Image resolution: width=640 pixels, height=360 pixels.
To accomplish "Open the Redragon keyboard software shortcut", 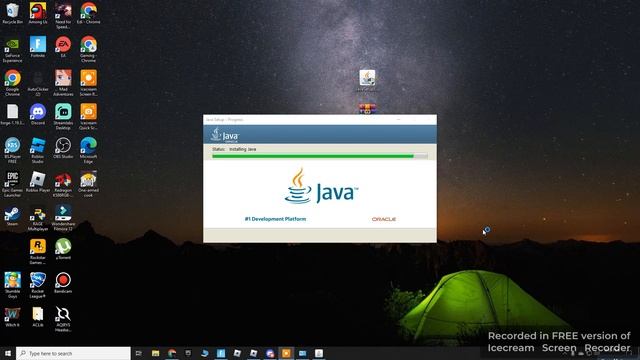I will click(63, 184).
